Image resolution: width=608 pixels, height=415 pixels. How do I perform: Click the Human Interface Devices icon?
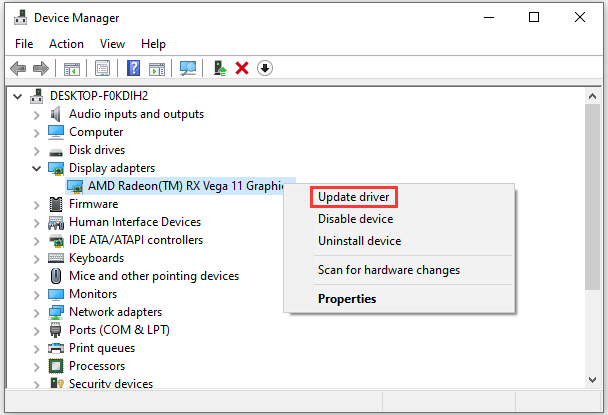(56, 222)
